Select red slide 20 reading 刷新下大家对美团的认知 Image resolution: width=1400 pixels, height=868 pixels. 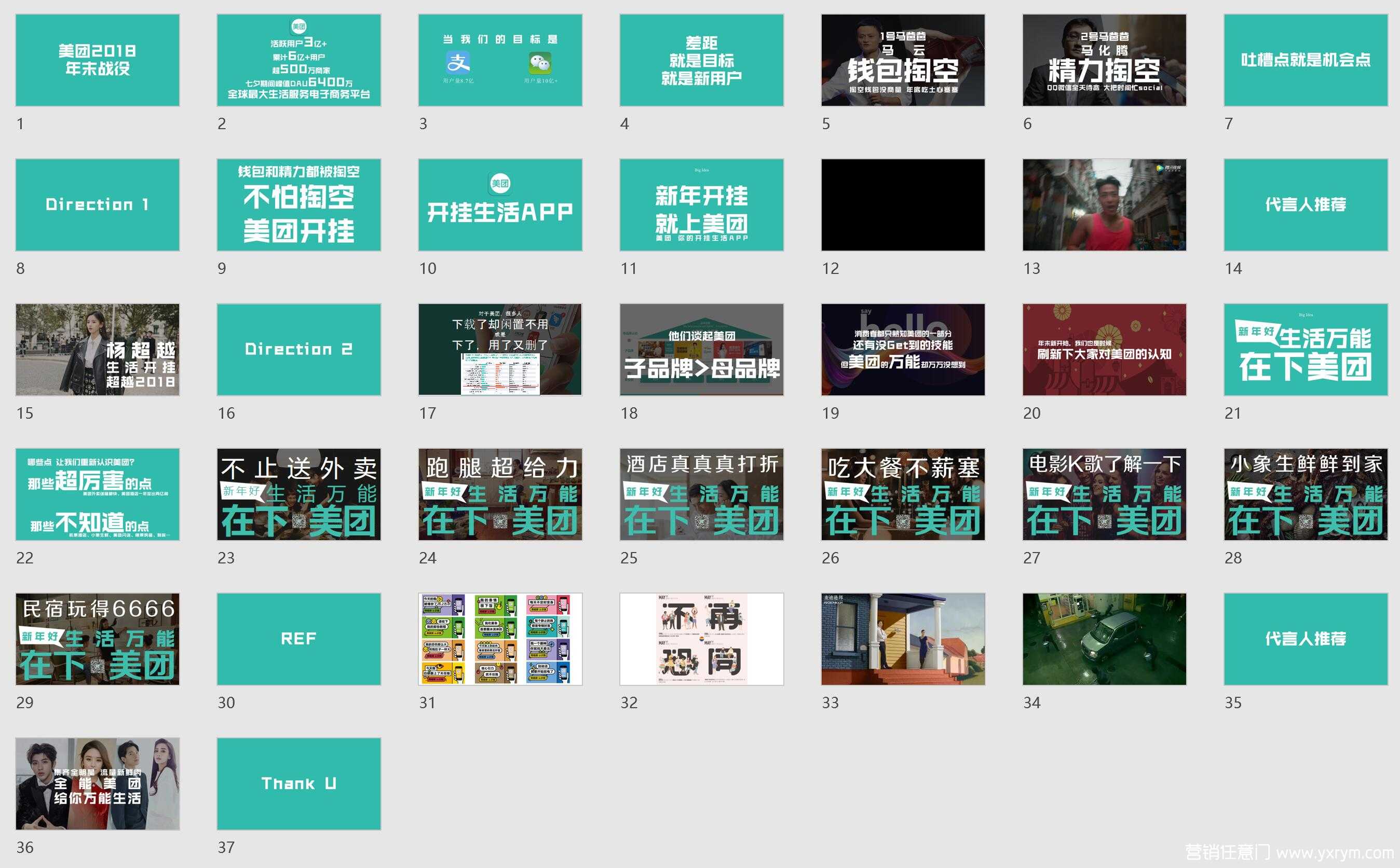(x=1104, y=350)
